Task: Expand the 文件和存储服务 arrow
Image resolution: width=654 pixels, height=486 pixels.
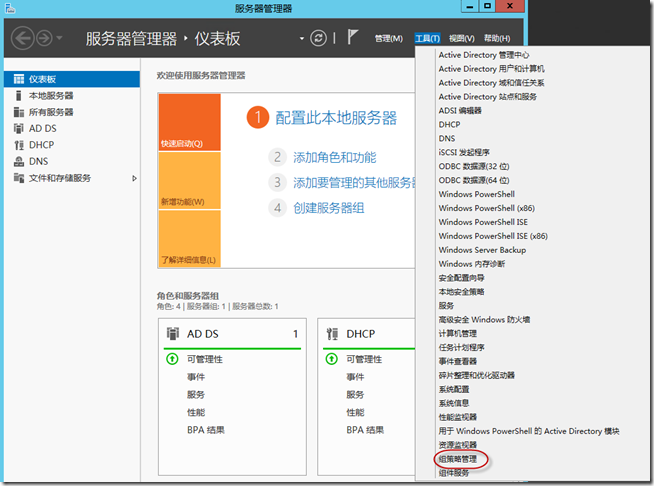Action: (x=134, y=178)
